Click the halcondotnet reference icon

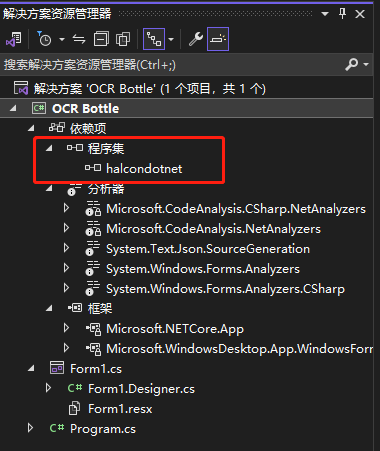pos(93,168)
